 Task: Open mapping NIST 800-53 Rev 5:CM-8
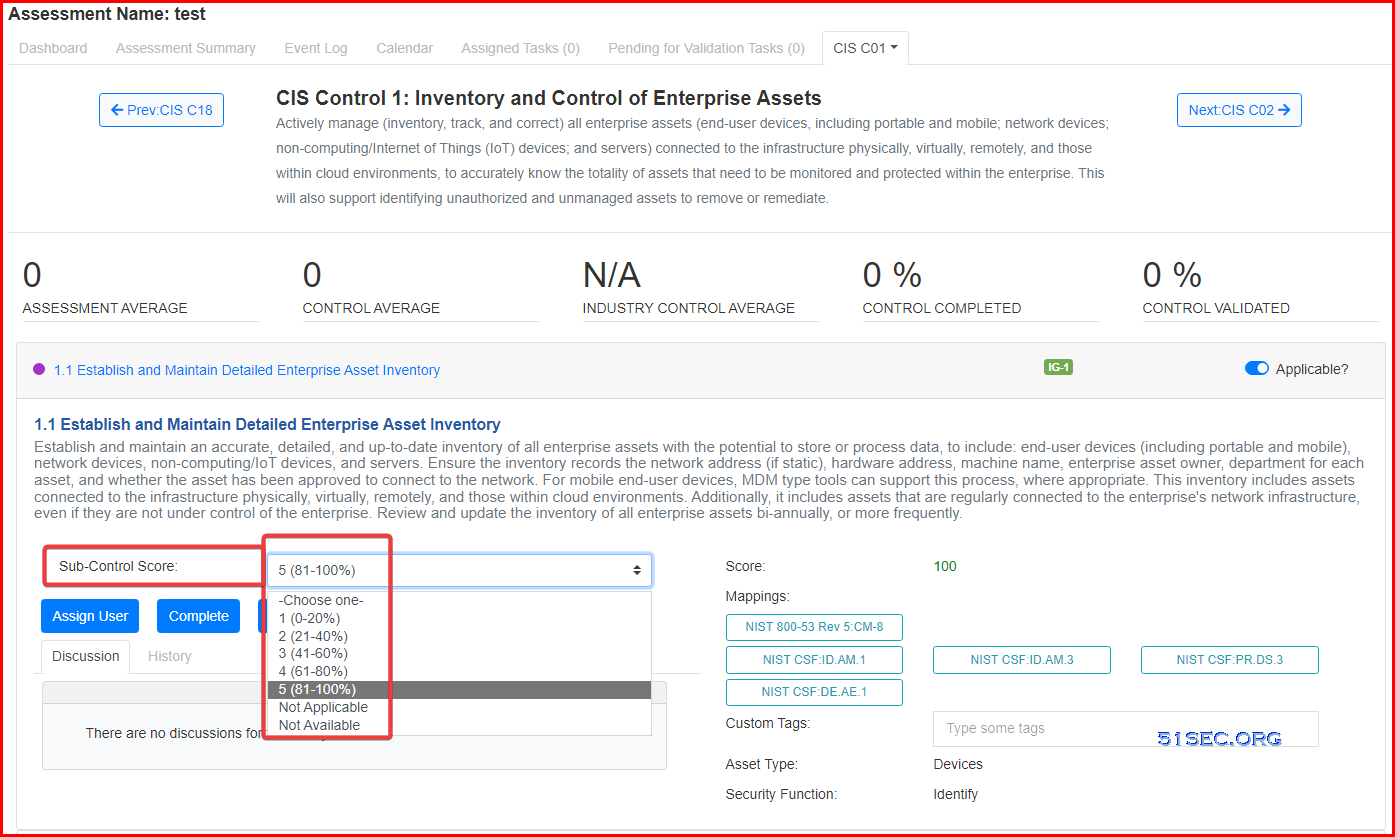[x=814, y=627]
